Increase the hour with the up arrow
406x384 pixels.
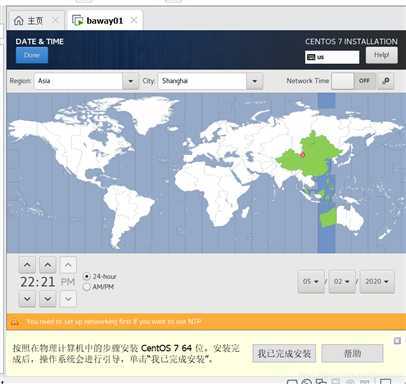[27, 265]
